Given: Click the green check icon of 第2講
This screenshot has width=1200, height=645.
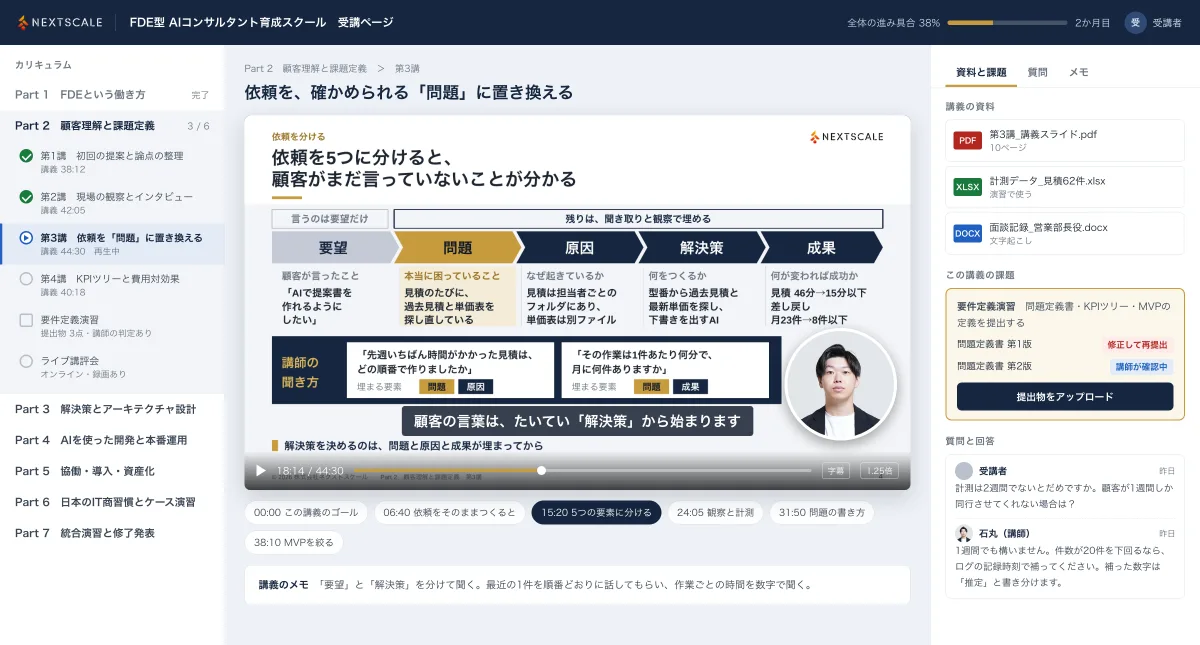Looking at the screenshot, I should point(27,197).
